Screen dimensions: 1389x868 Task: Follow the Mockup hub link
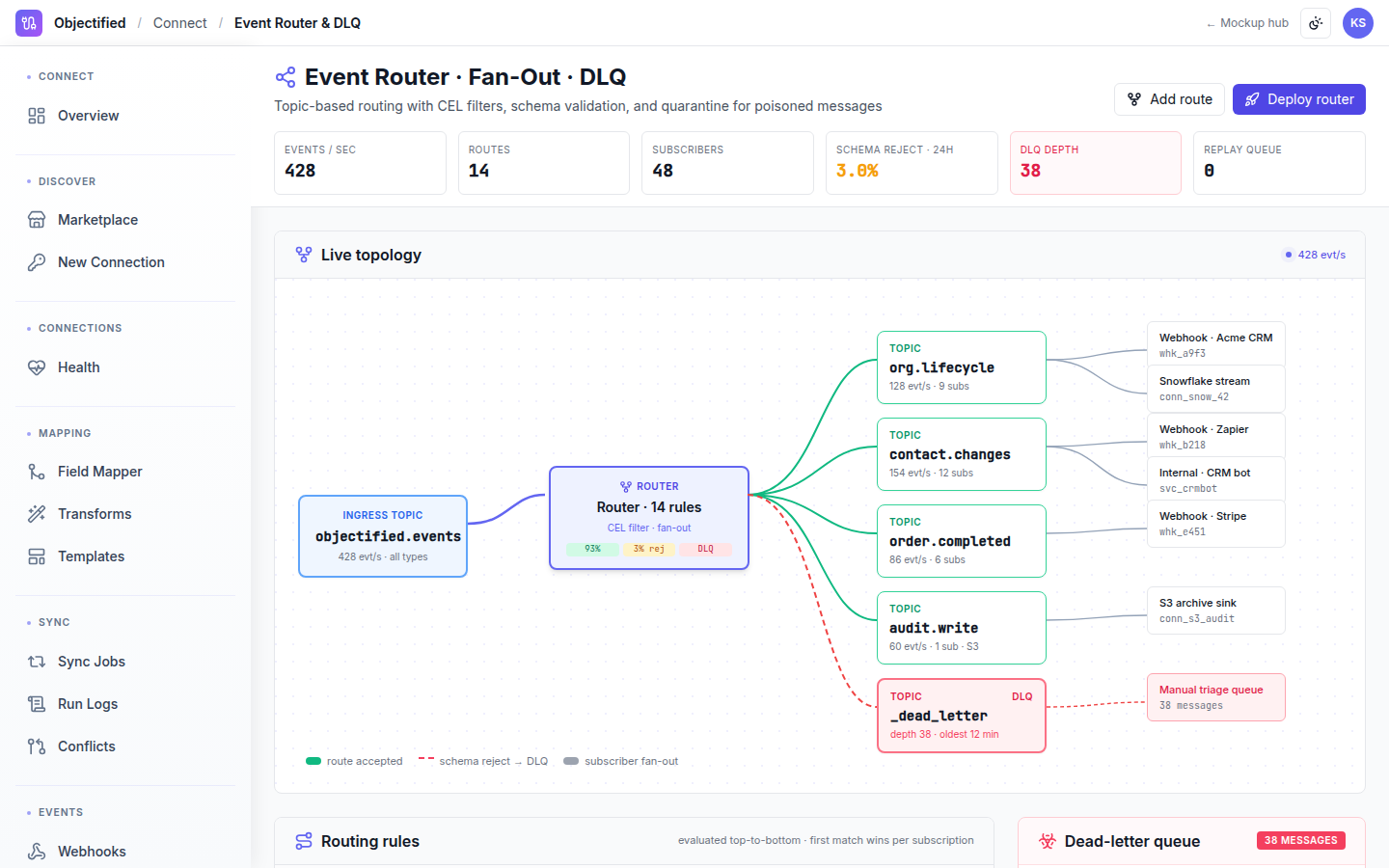tap(1247, 23)
